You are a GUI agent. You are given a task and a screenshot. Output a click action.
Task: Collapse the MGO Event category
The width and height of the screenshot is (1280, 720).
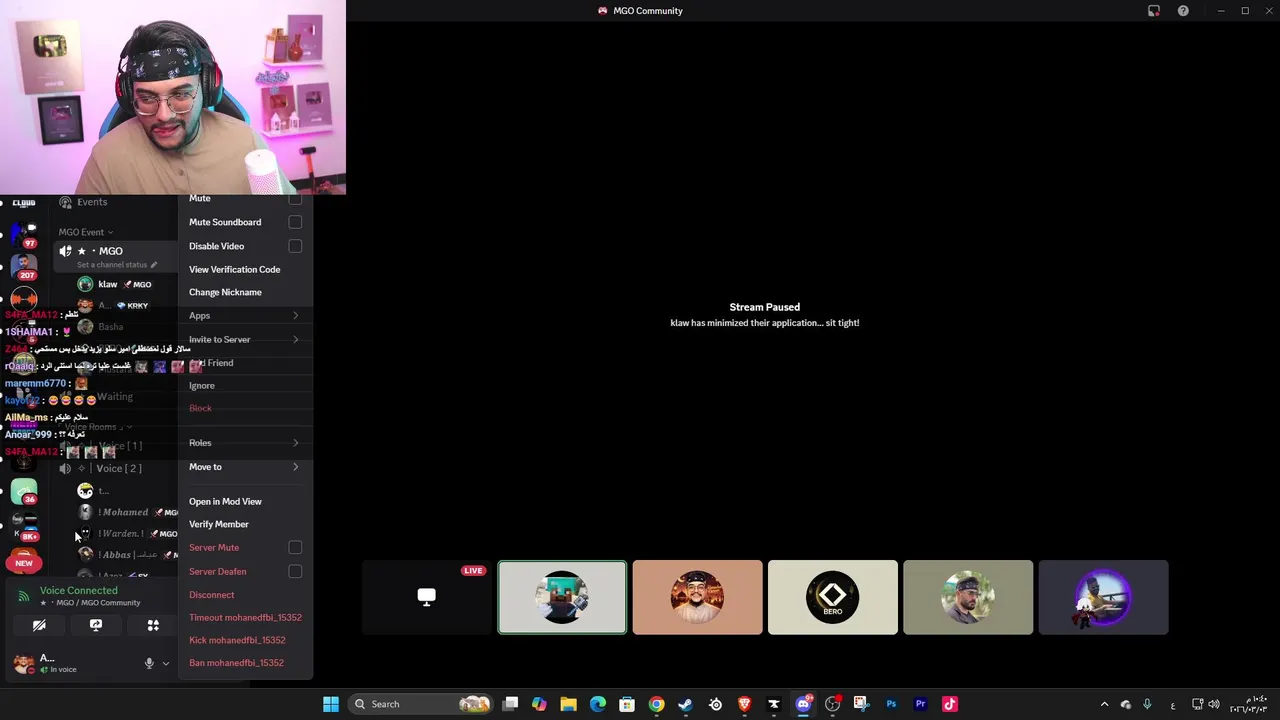point(85,232)
